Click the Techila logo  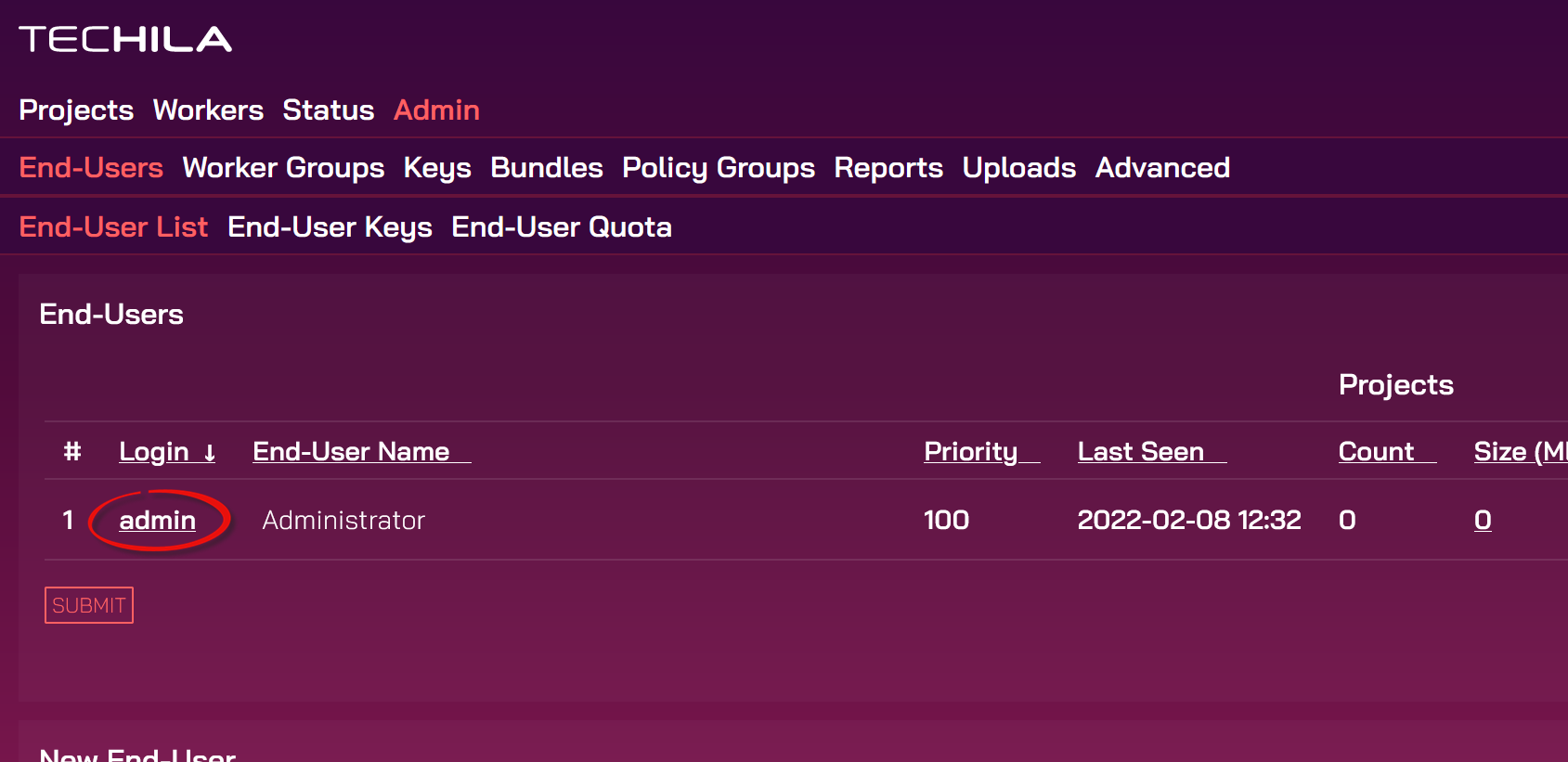tap(125, 39)
